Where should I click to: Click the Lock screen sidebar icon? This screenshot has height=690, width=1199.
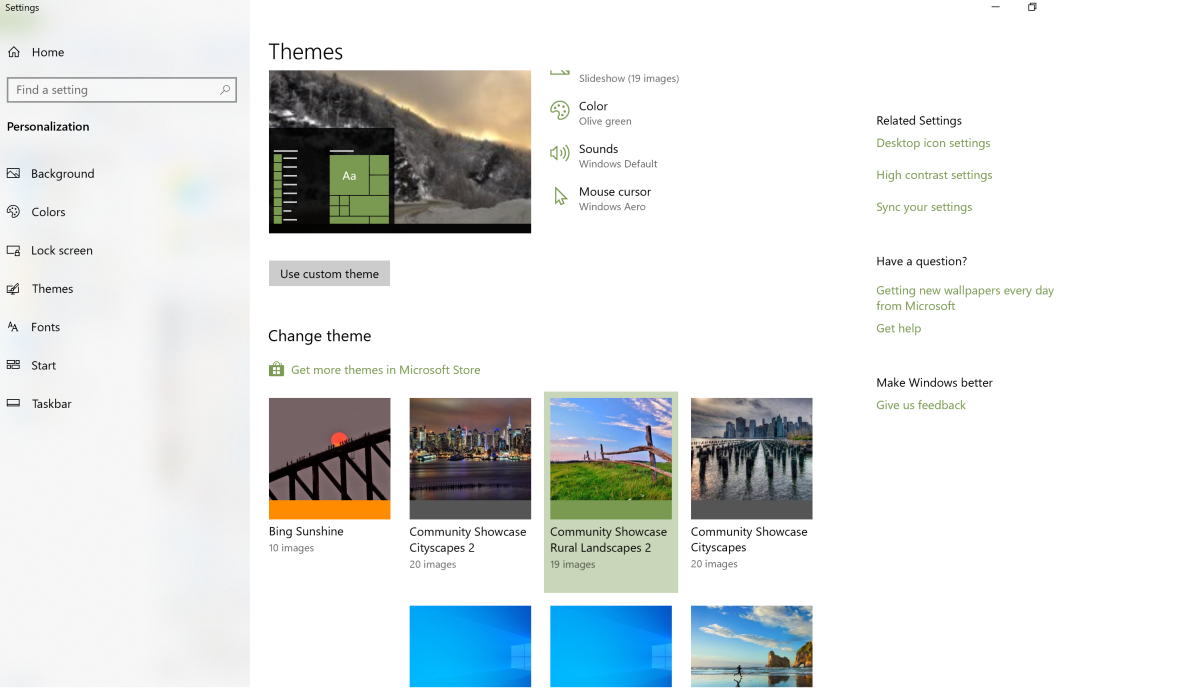coord(14,251)
